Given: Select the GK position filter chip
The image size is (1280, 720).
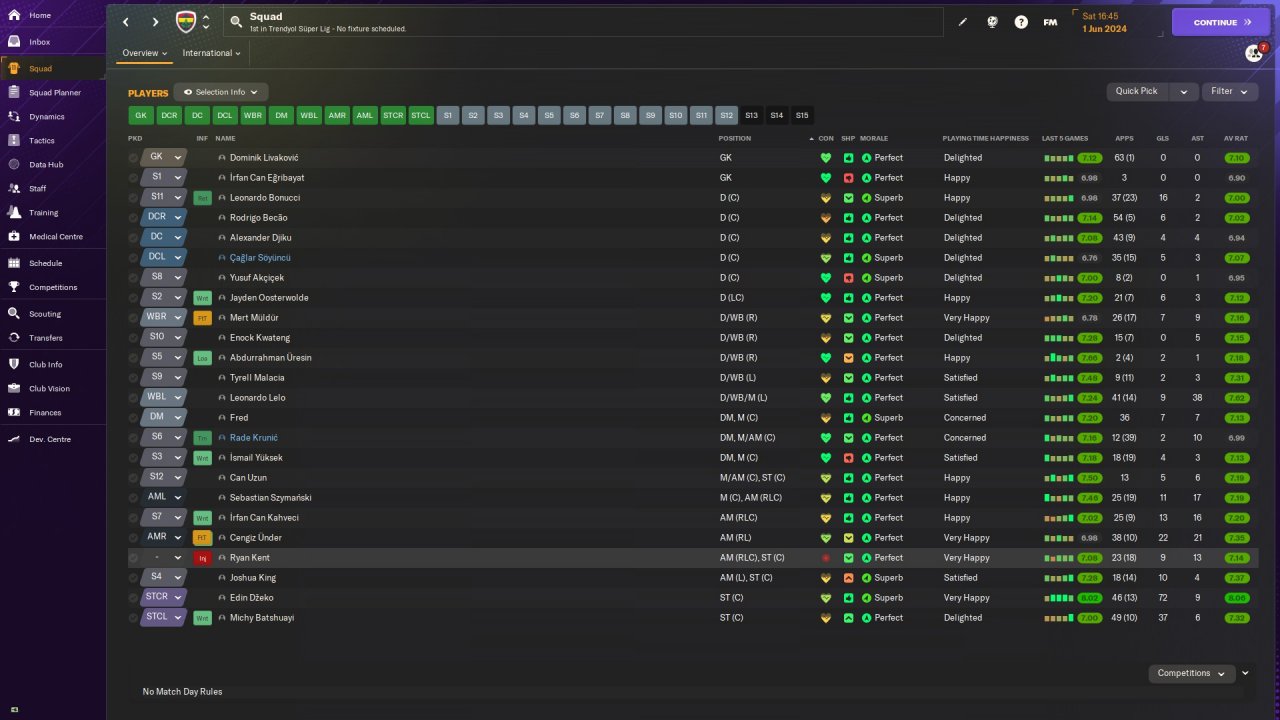Looking at the screenshot, I should pos(141,115).
